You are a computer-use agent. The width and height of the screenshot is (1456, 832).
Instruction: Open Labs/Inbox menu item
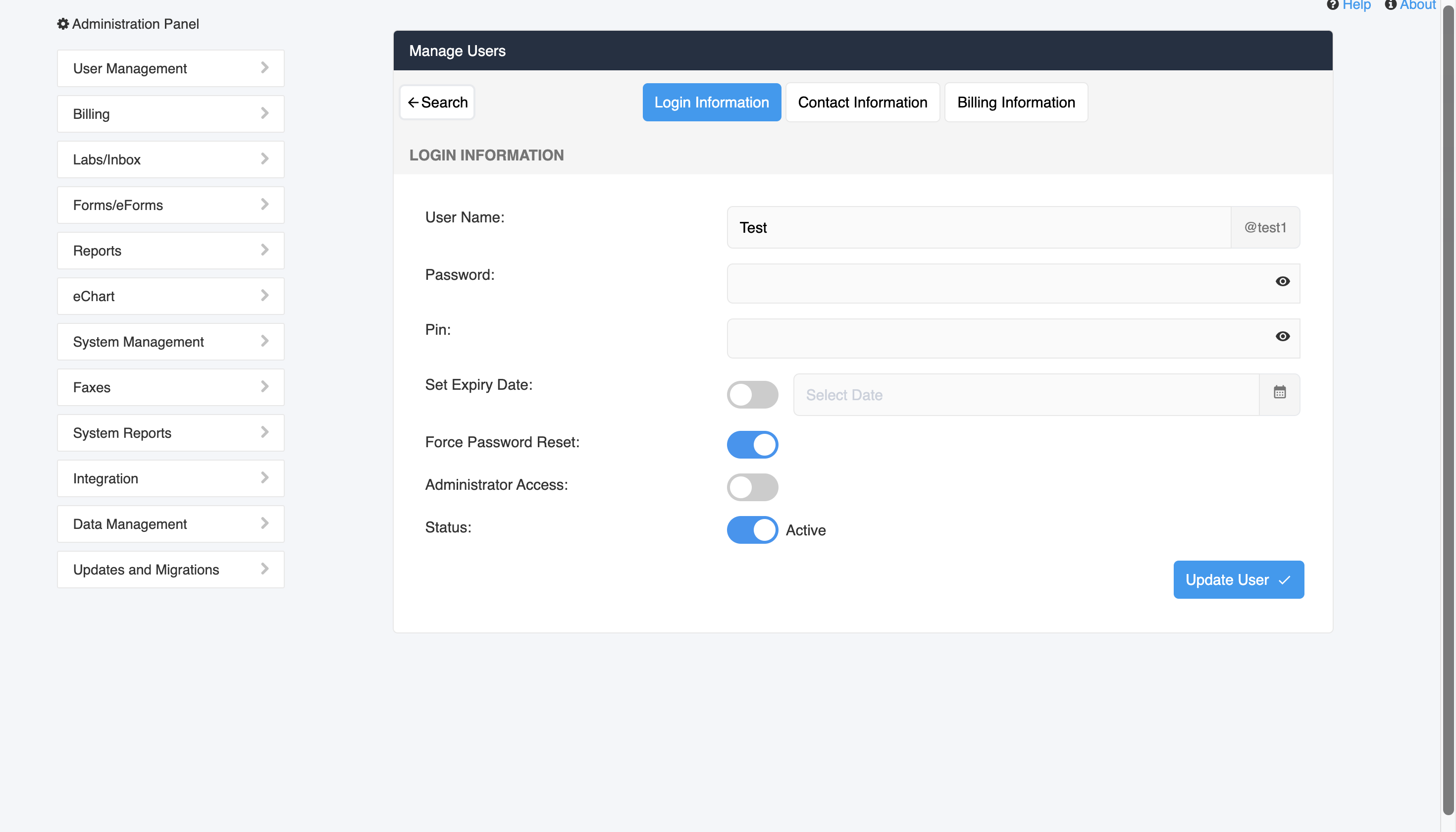pos(170,159)
